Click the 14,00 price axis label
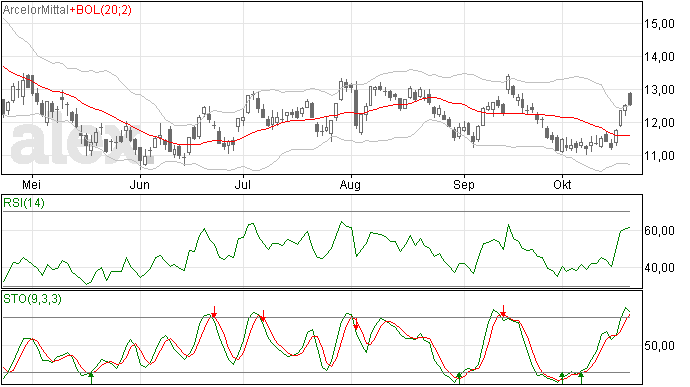Viewport: 690px width, 387px height. (660, 57)
